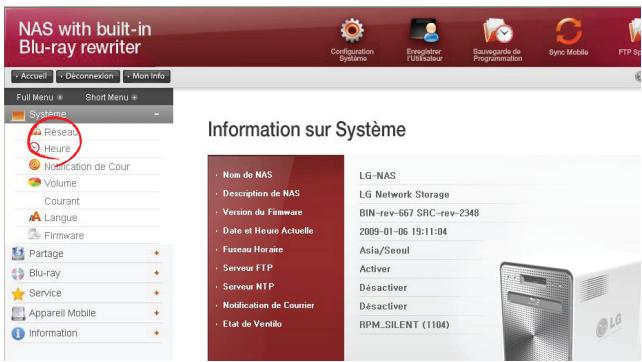
Task: Click the Serveur NTP label
Action: pyautogui.click(x=249, y=287)
